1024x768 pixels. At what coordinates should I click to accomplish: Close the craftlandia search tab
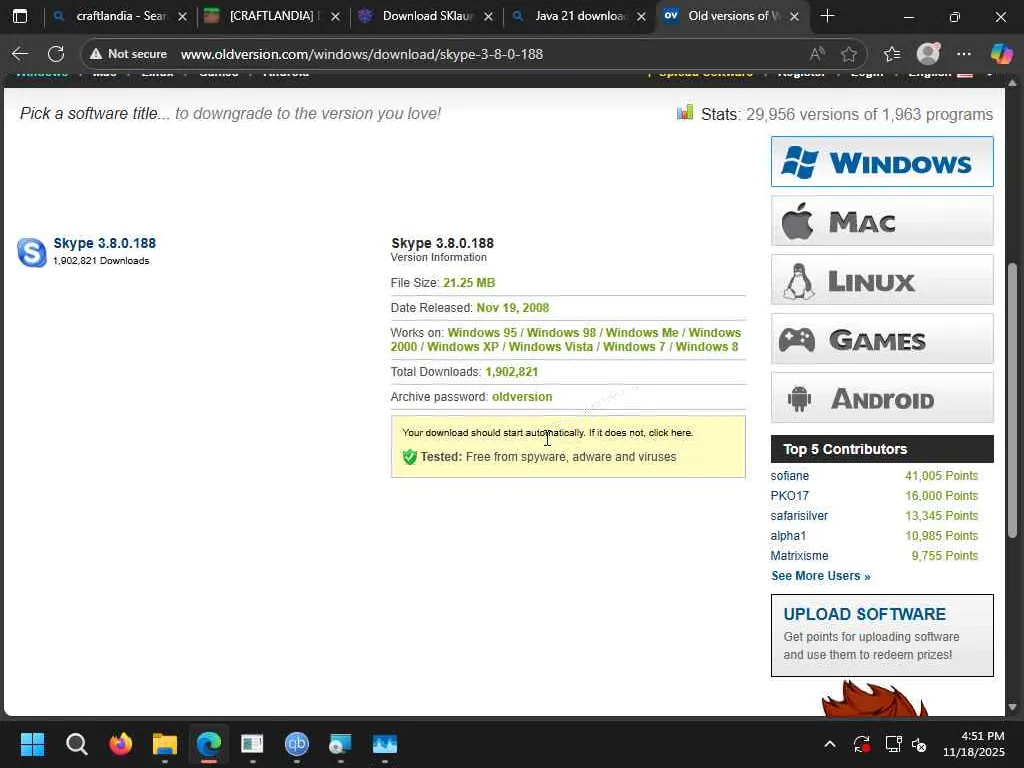point(182,16)
